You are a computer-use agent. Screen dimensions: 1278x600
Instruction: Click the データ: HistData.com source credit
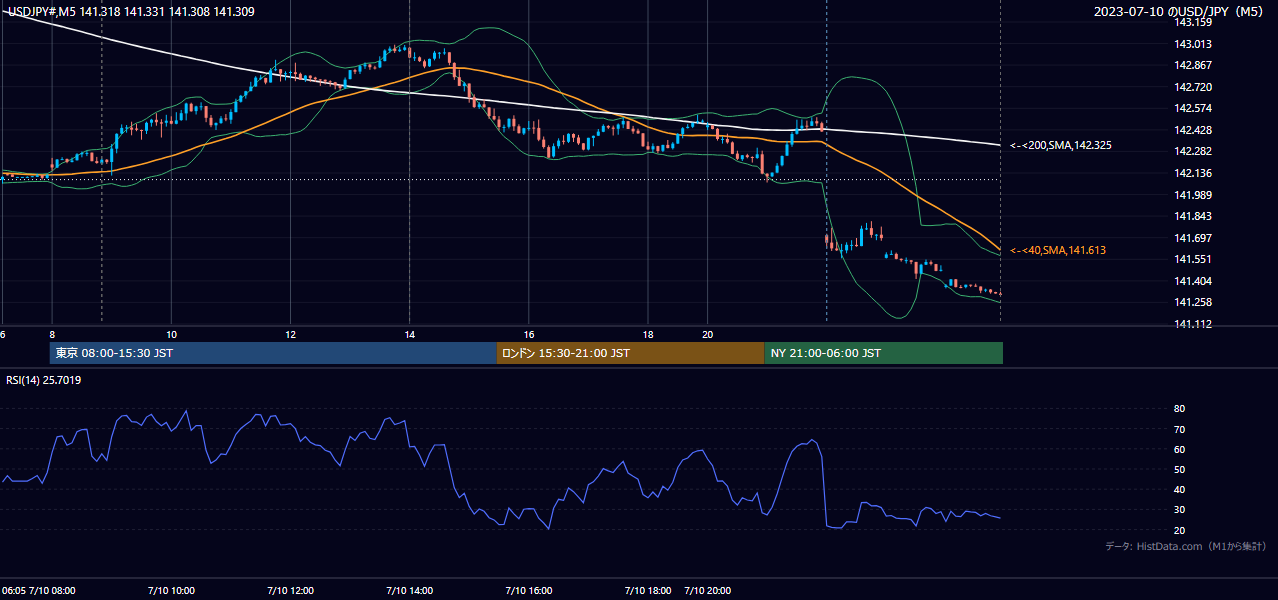(x=1185, y=546)
